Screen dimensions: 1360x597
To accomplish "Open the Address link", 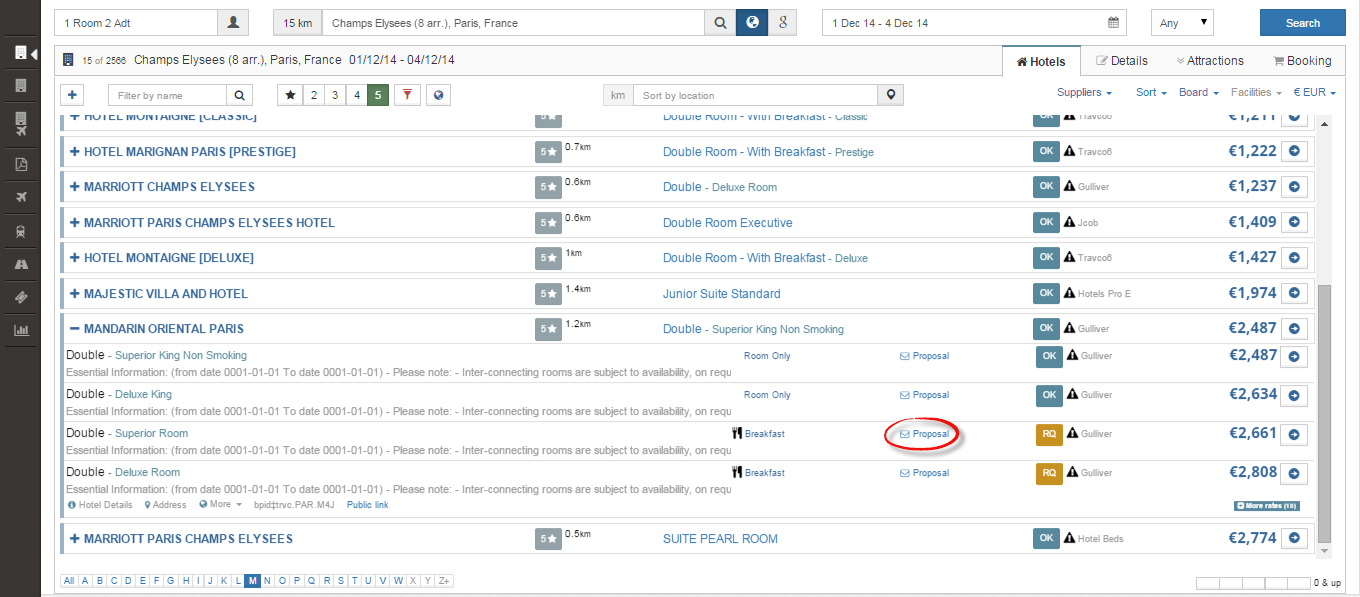I will coord(167,505).
